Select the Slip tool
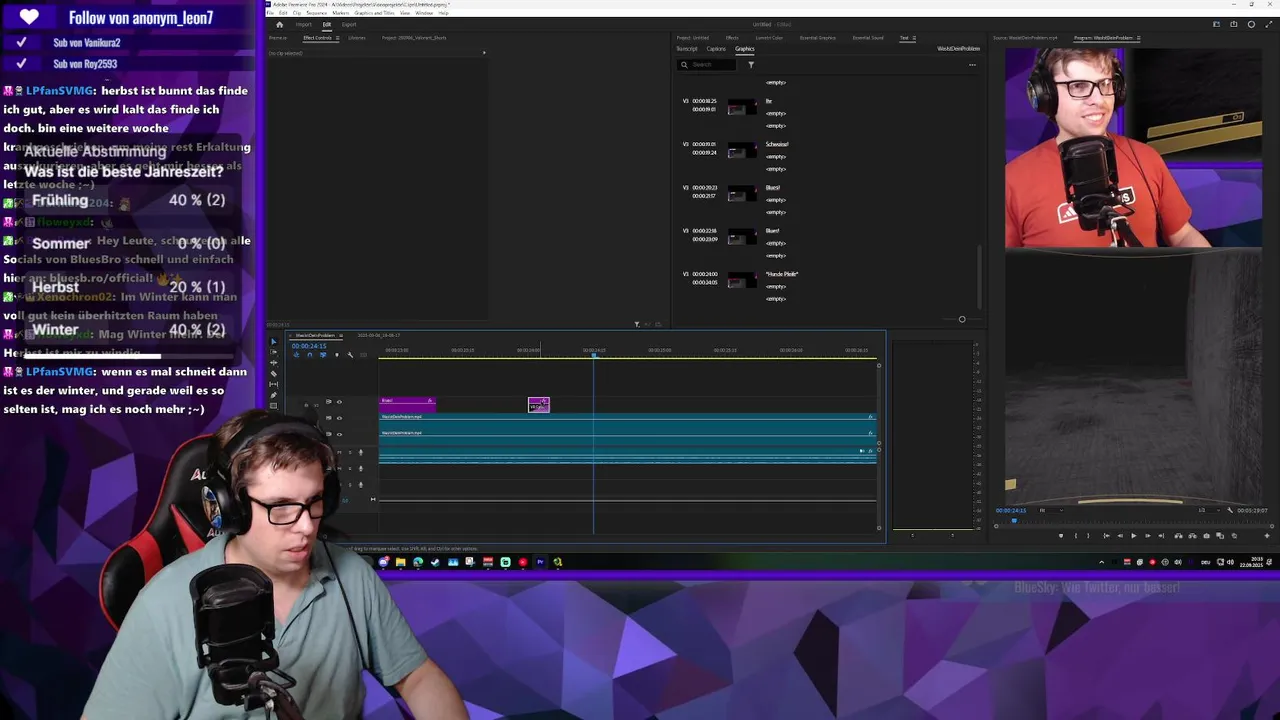This screenshot has height=720, width=1280. click(x=274, y=384)
